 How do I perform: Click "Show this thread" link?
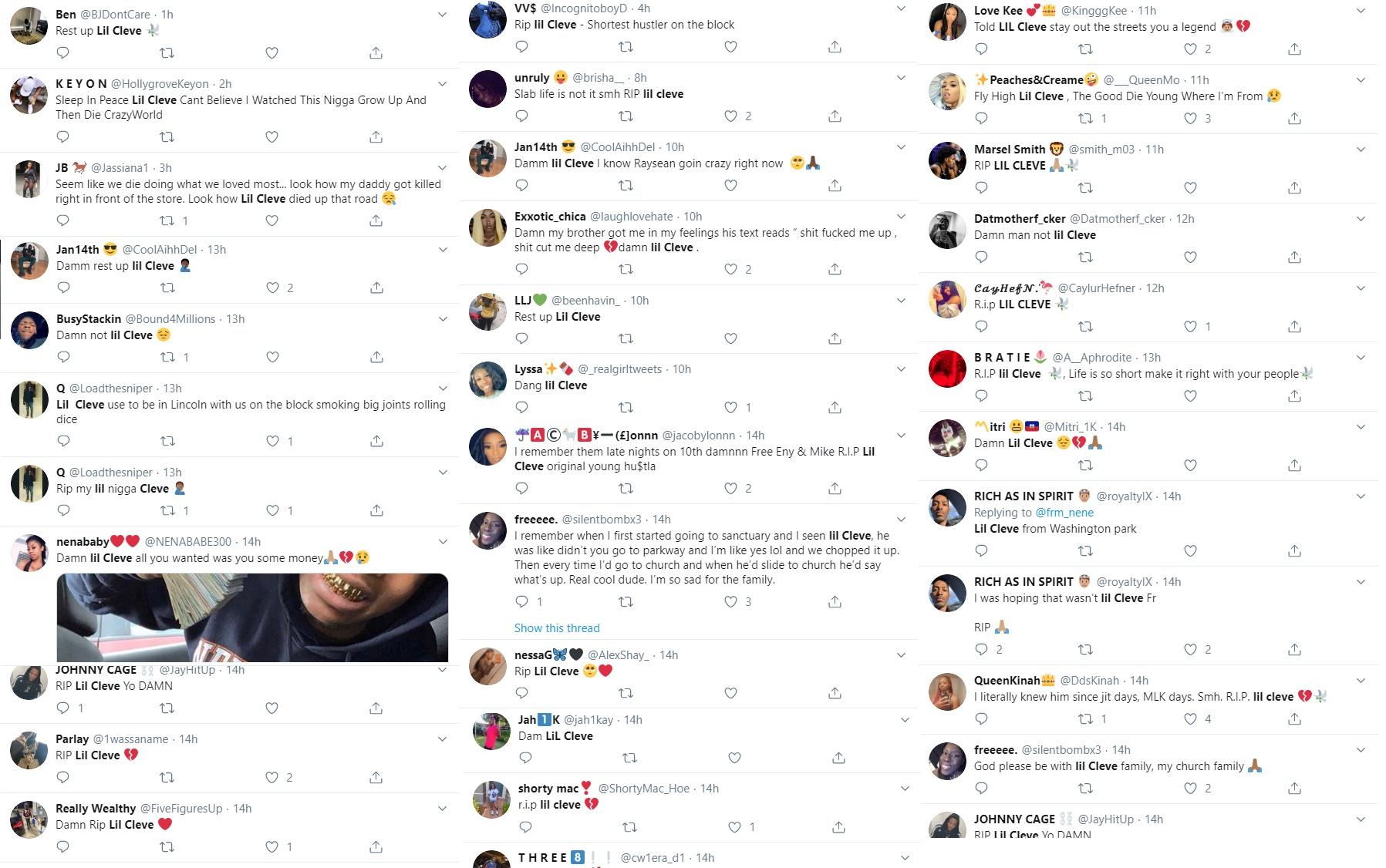tap(557, 628)
